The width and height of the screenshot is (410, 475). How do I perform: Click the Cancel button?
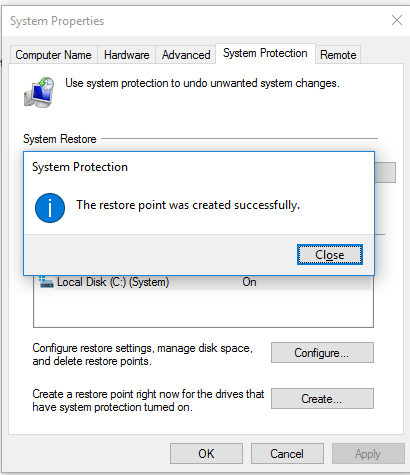[x=287, y=453]
